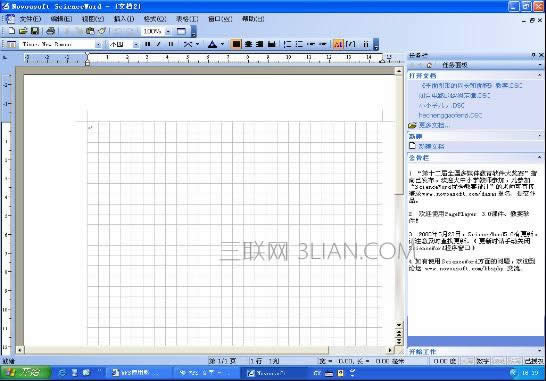The image size is (546, 381).
Task: Toggle the Italic formatting button
Action: tap(159, 44)
